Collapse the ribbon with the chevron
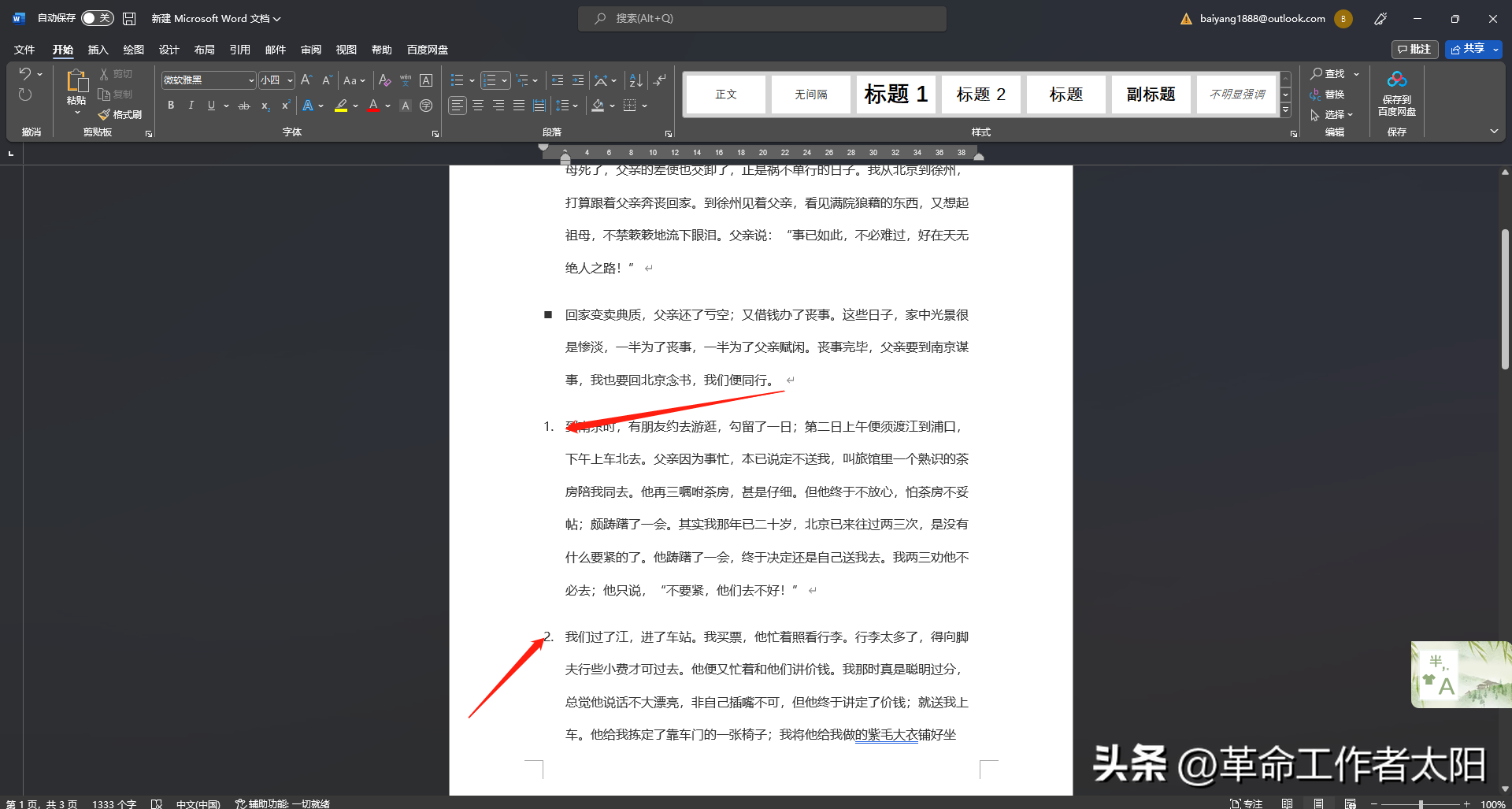This screenshot has height=809, width=1512. pos(1494,132)
